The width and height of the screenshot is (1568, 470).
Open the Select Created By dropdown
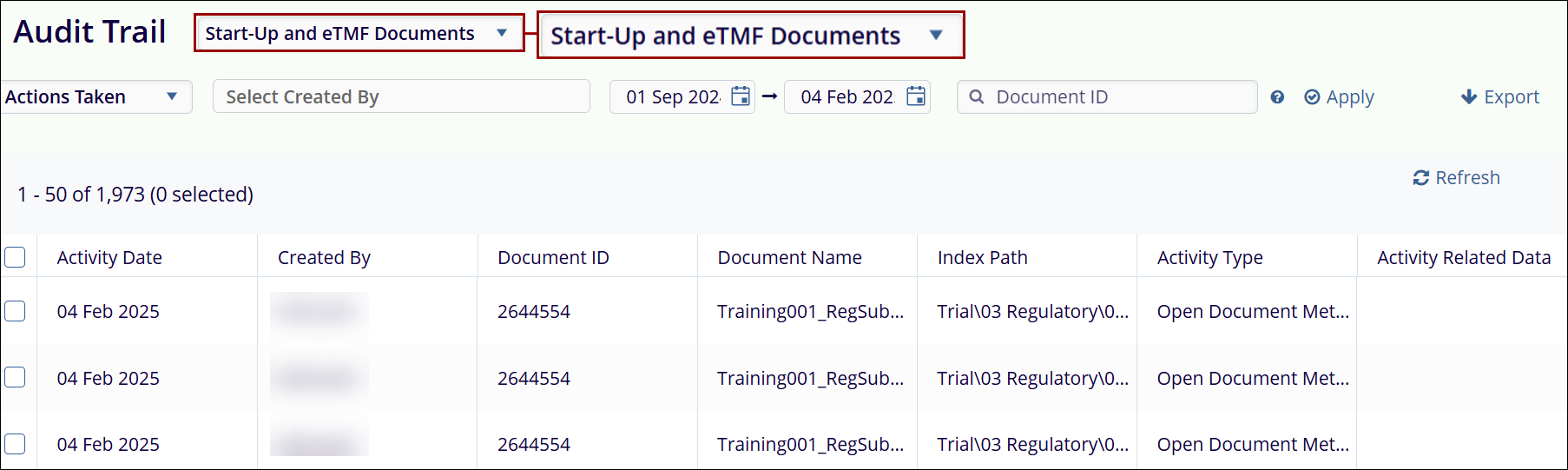coord(400,97)
